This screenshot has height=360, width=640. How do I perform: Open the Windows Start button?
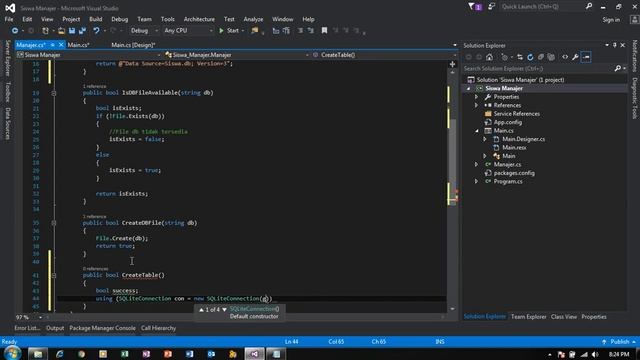click(x=12, y=353)
